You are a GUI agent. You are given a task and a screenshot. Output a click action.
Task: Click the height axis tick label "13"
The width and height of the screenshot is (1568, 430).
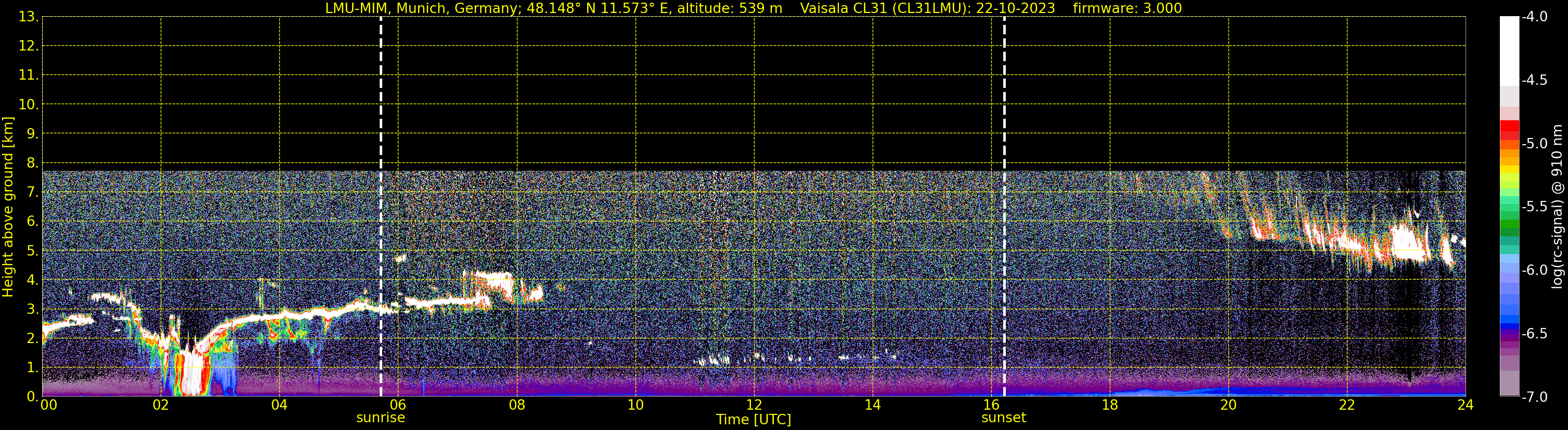pos(28,17)
